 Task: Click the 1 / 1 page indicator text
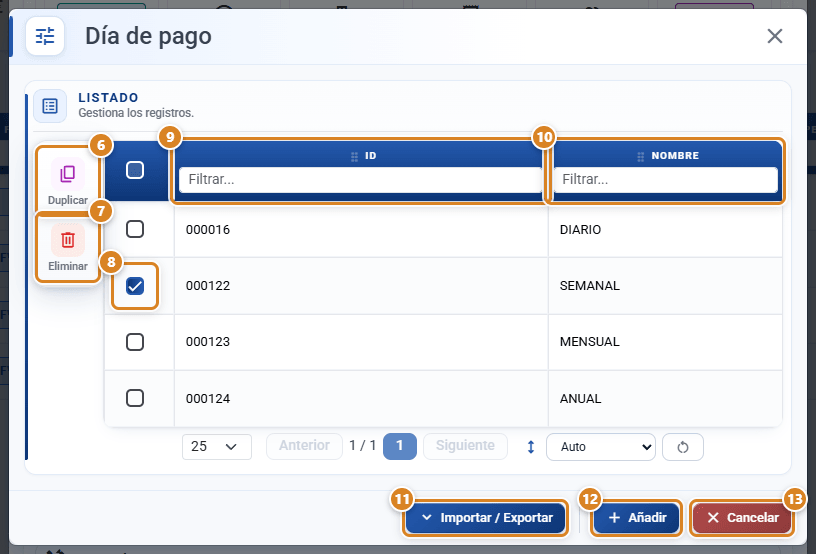pyautogui.click(x=363, y=446)
